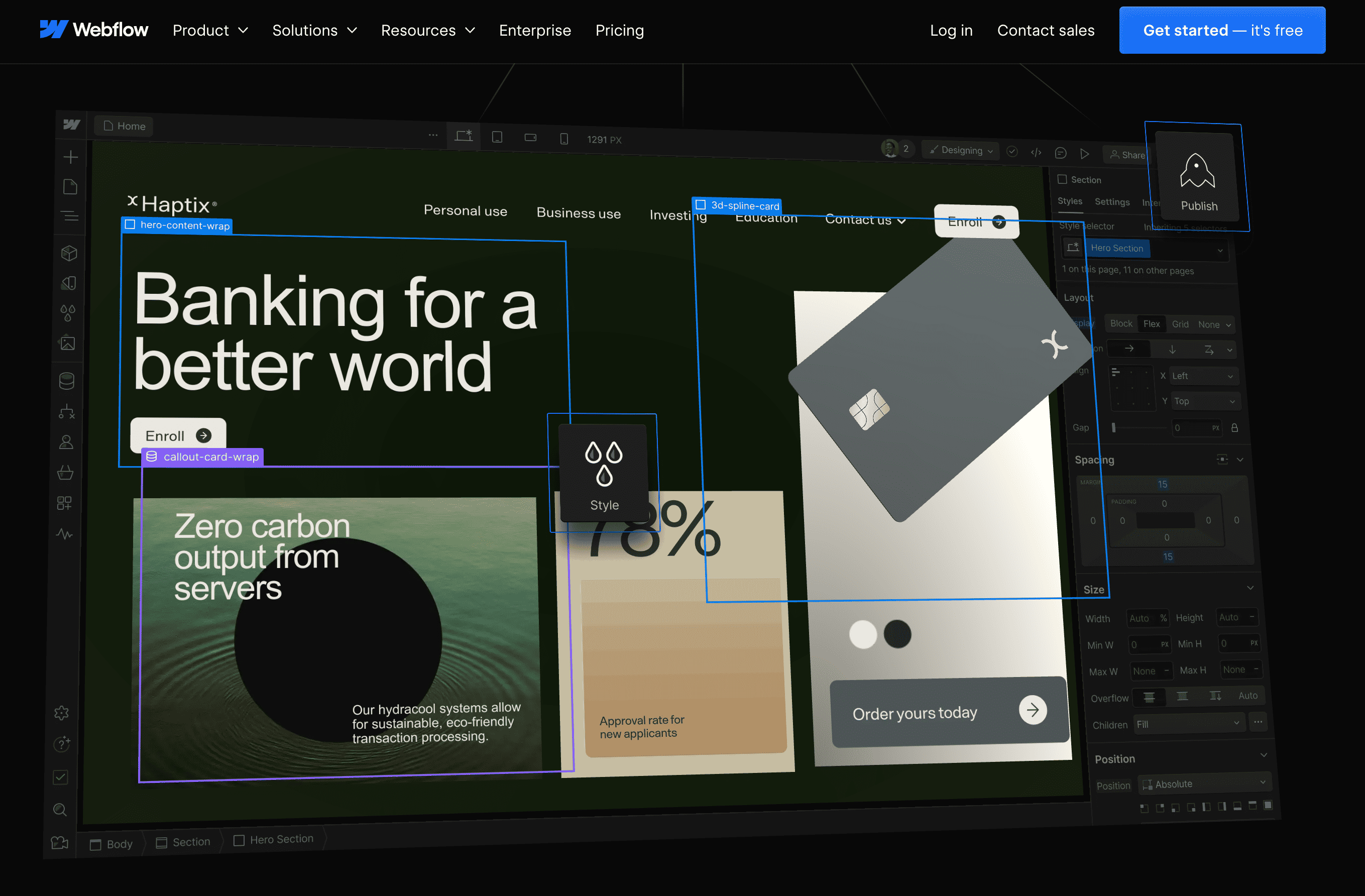
Task: Select horizontal direction right arrow
Action: (1129, 348)
